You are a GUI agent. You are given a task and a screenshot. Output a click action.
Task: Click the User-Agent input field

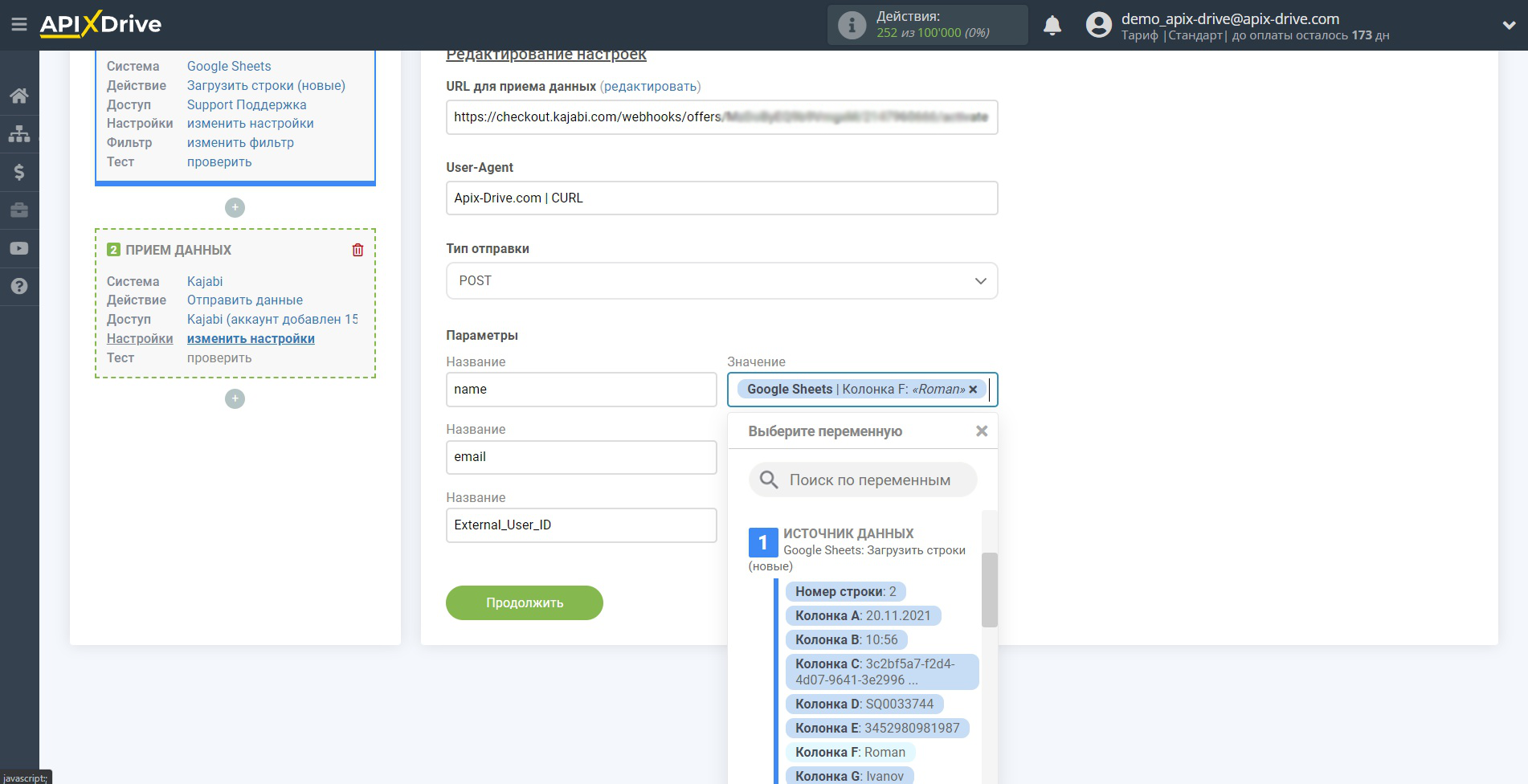721,198
